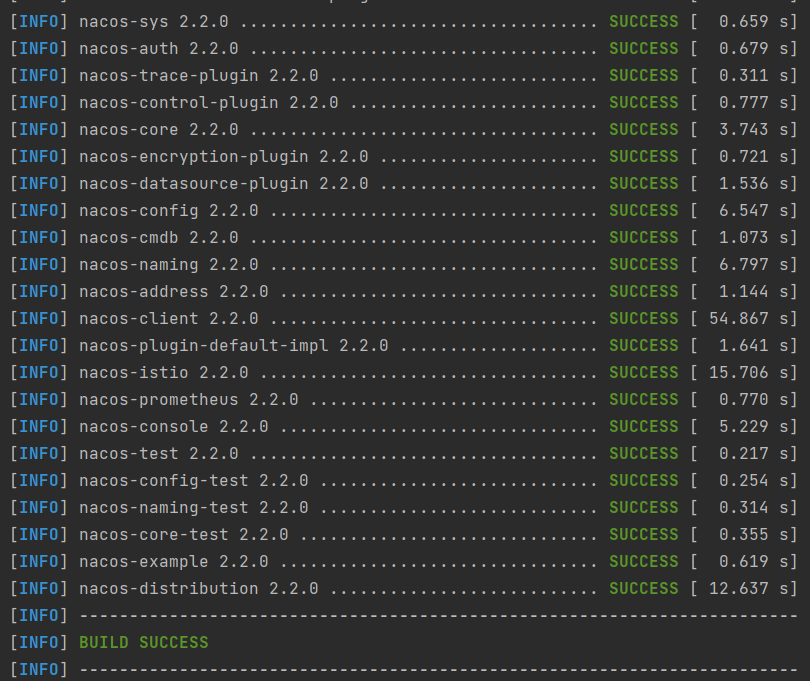Click the nacos-naming 2.2.0 line
Screen dimensions: 810x681
(403, 265)
